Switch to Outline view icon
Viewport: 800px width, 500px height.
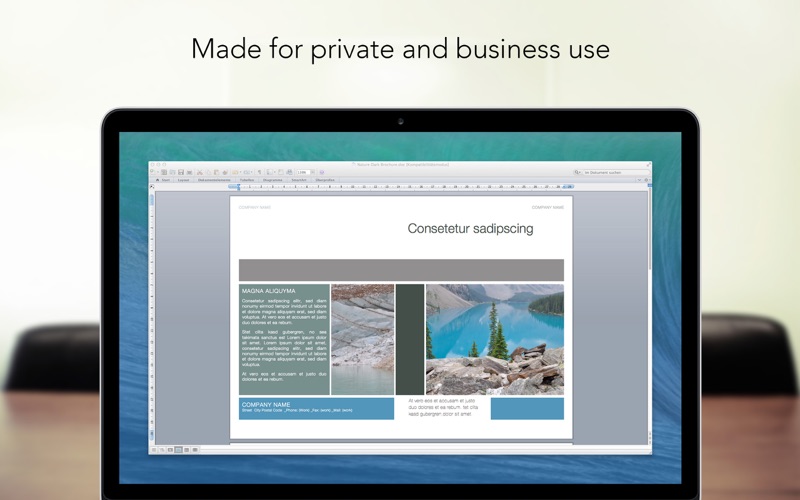click(x=162, y=449)
